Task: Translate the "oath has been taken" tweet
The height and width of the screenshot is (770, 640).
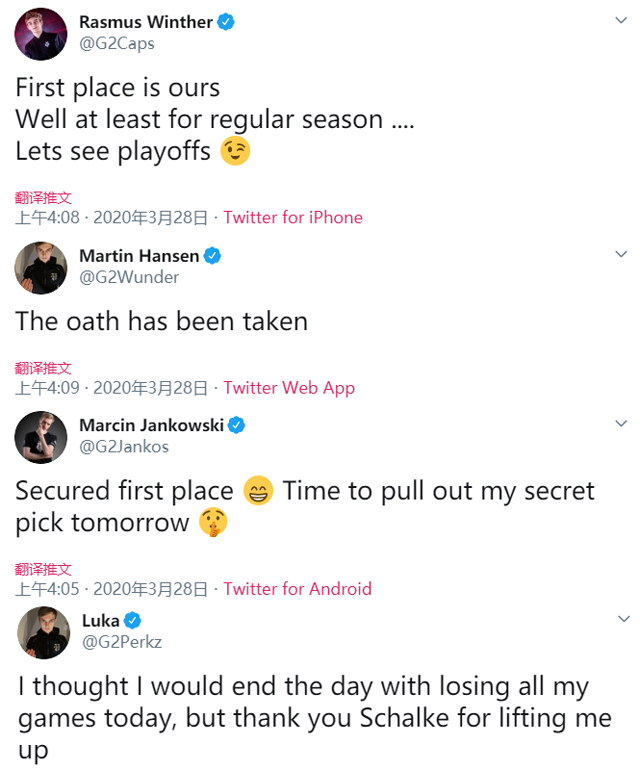Action: [43, 368]
